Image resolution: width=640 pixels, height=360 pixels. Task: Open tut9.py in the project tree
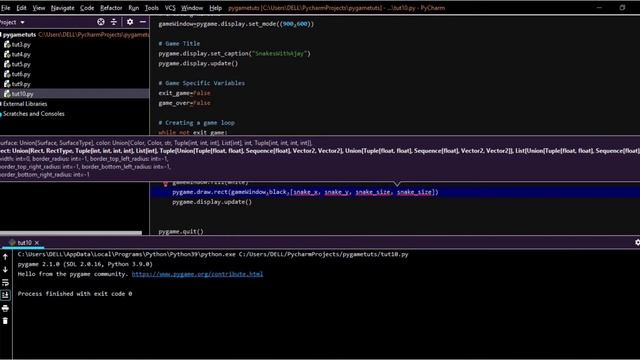pyautogui.click(x=21, y=84)
